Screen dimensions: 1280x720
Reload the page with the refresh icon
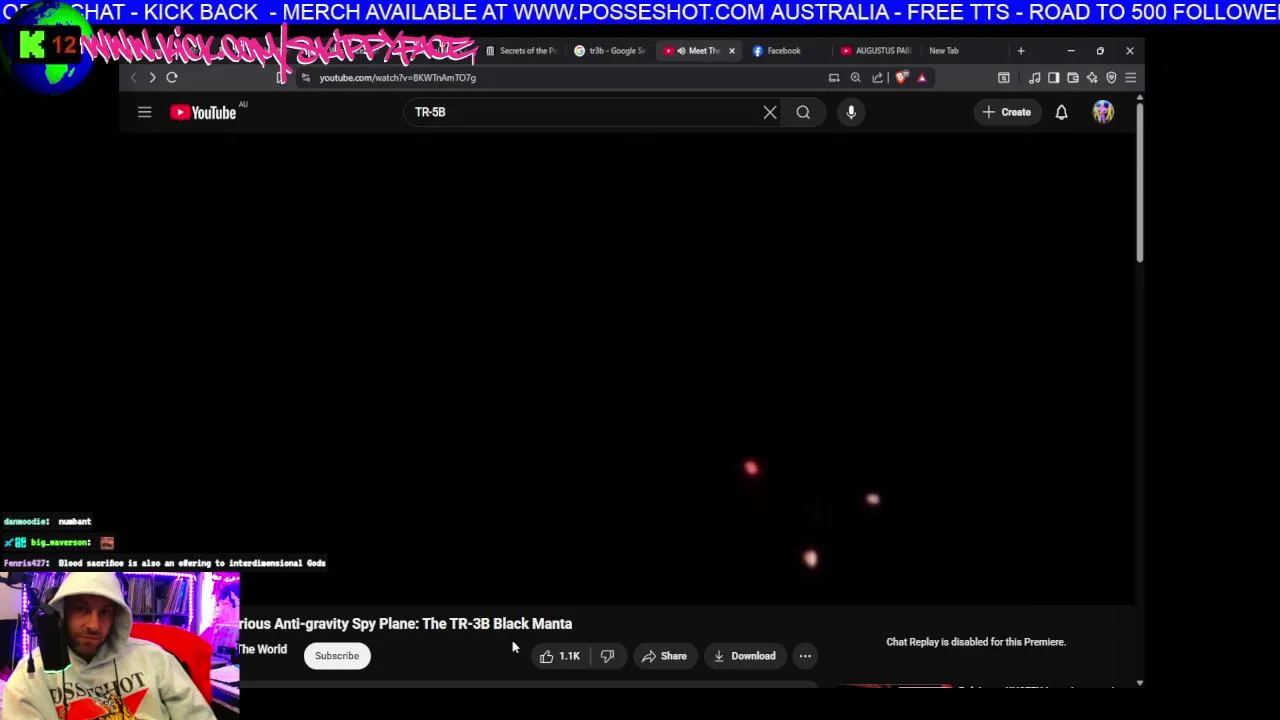pos(172,77)
